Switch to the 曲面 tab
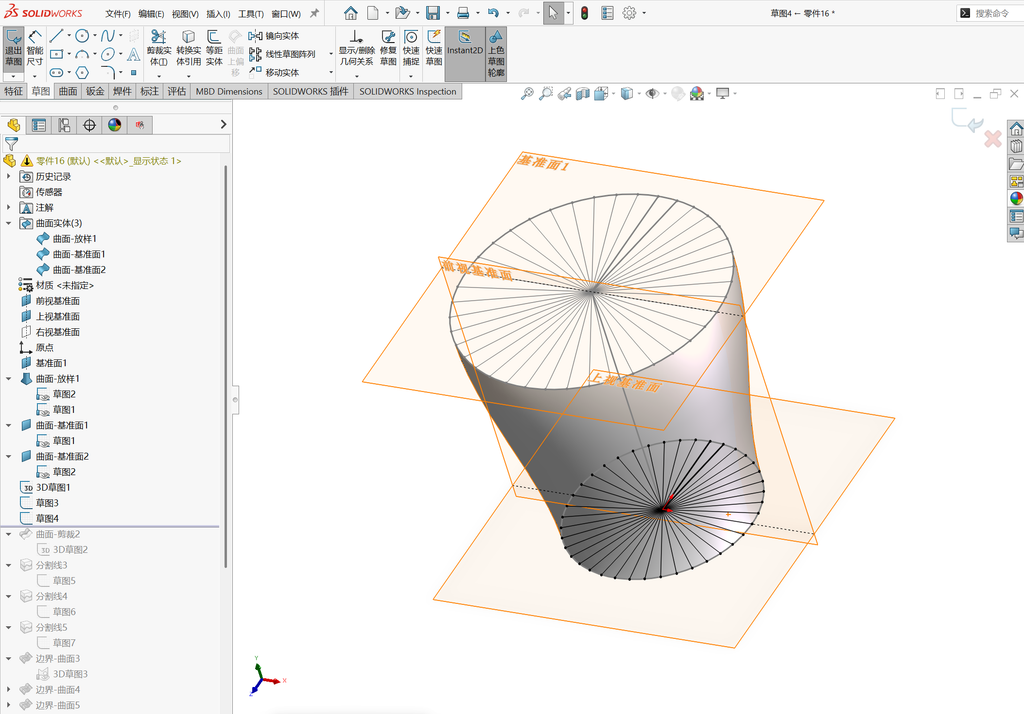 (68, 91)
